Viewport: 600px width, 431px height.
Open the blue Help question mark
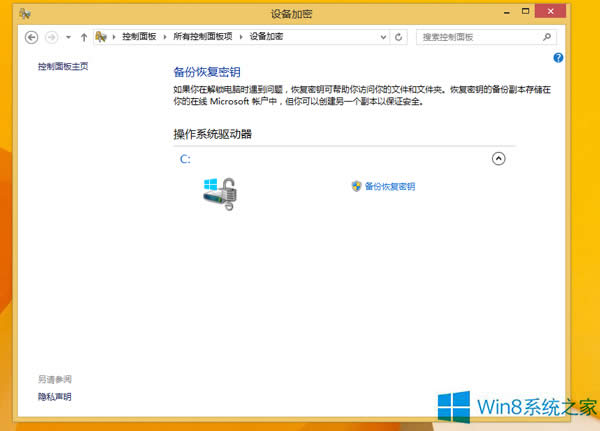coord(558,58)
